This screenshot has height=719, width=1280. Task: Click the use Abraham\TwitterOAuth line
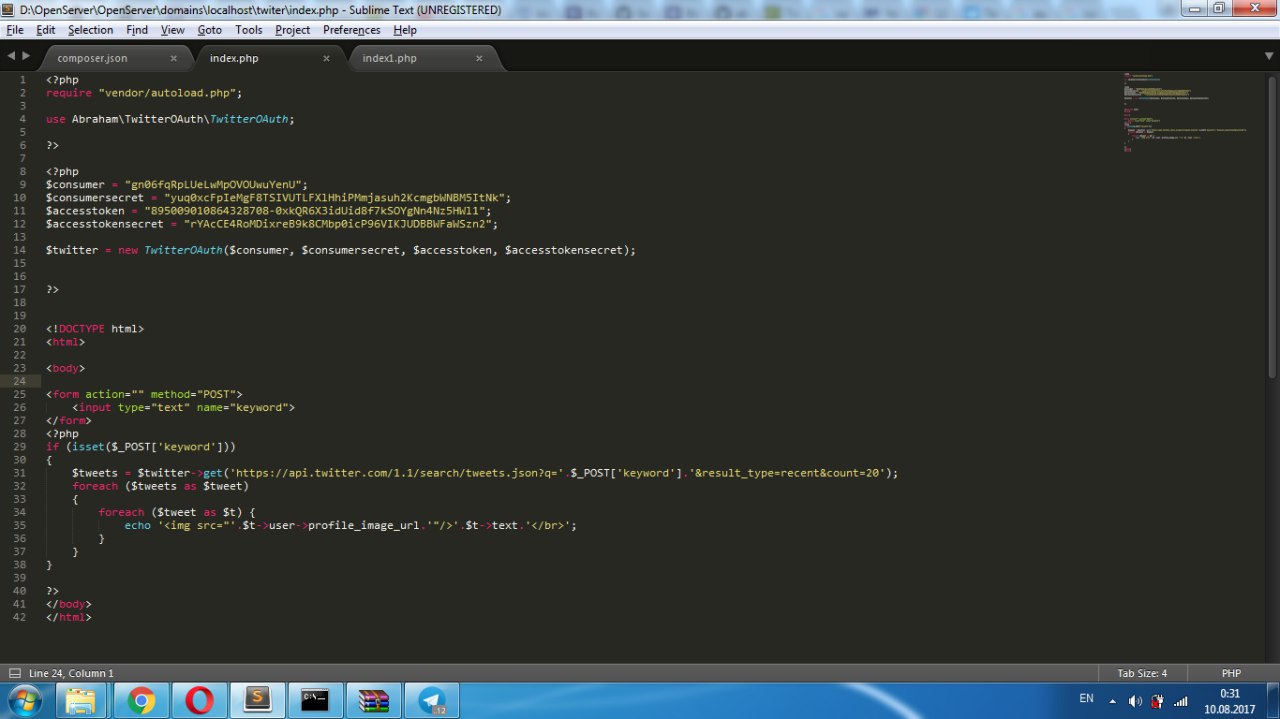click(171, 119)
